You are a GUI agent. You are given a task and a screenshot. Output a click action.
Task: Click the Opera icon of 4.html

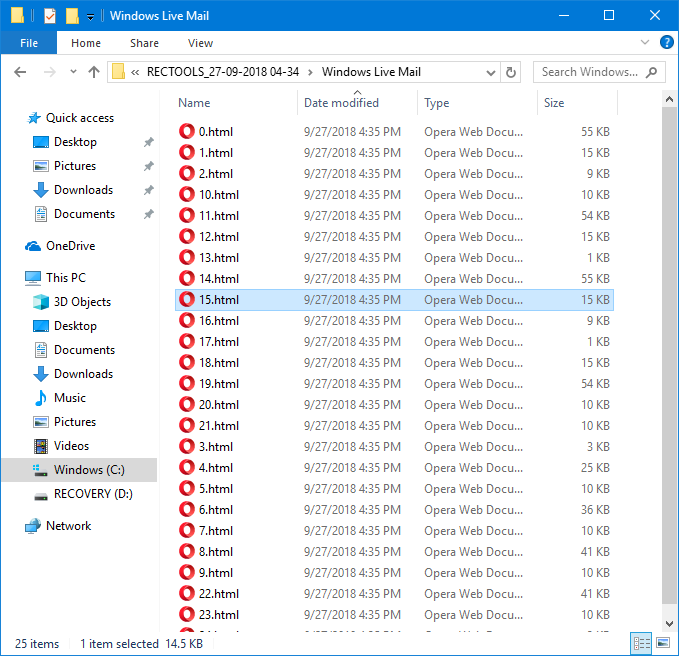click(187, 468)
